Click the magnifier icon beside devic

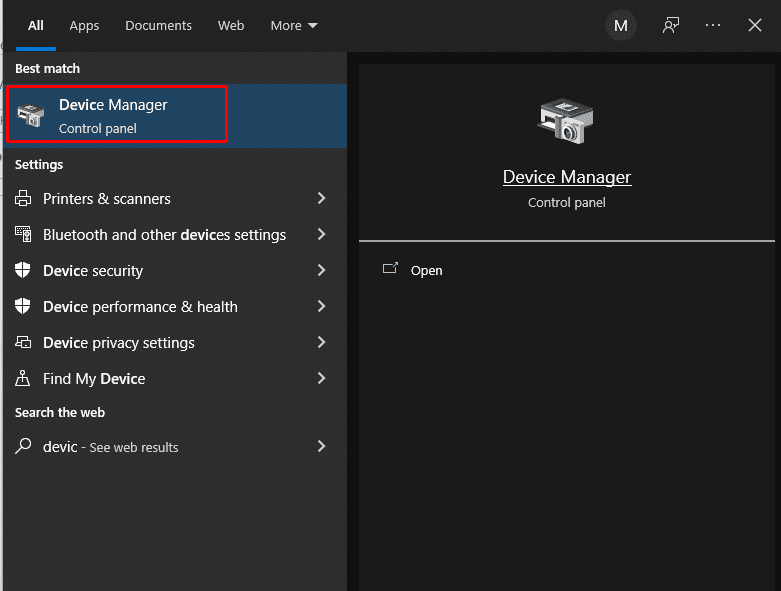(23, 446)
